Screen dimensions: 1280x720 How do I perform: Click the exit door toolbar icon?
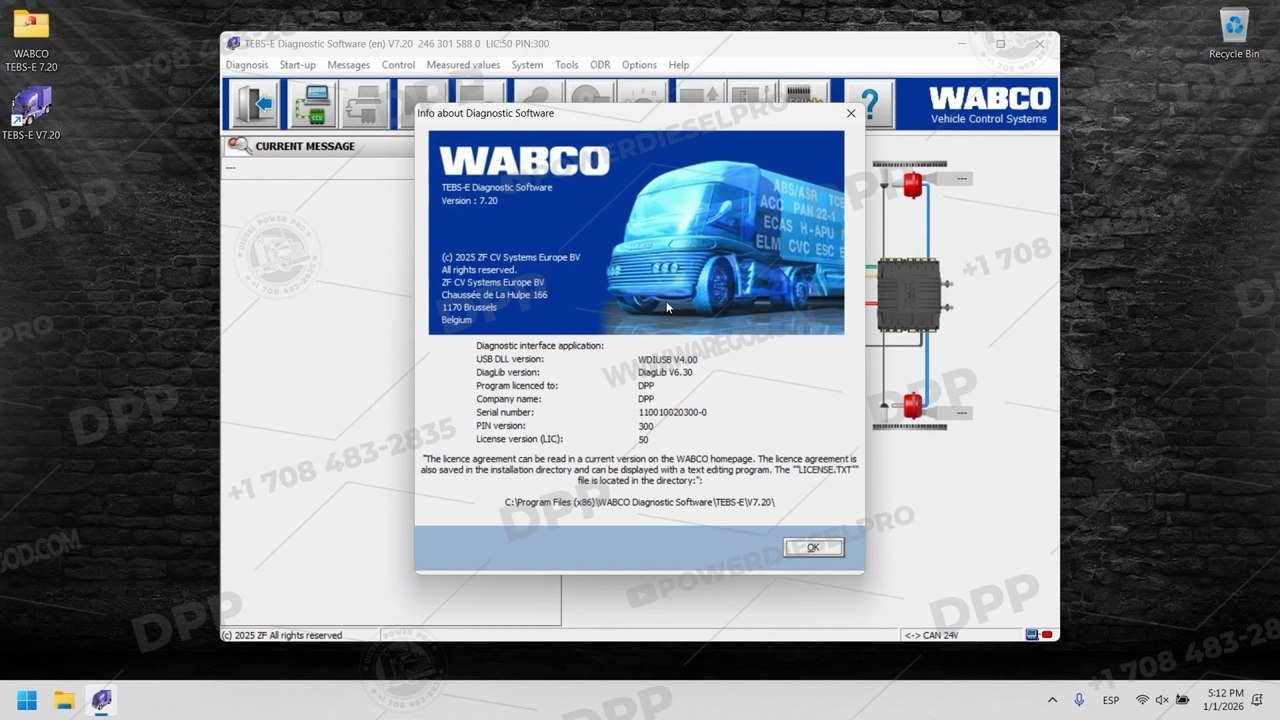click(x=254, y=104)
